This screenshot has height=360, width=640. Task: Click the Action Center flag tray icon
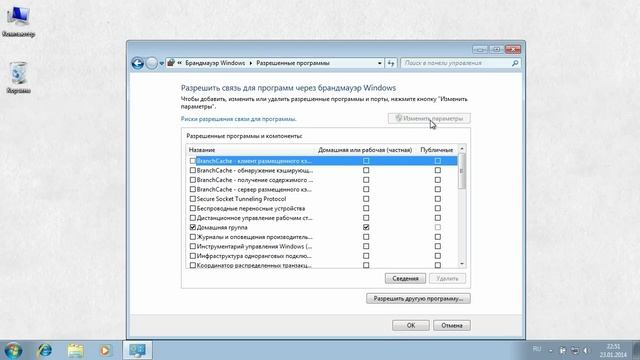click(562, 351)
